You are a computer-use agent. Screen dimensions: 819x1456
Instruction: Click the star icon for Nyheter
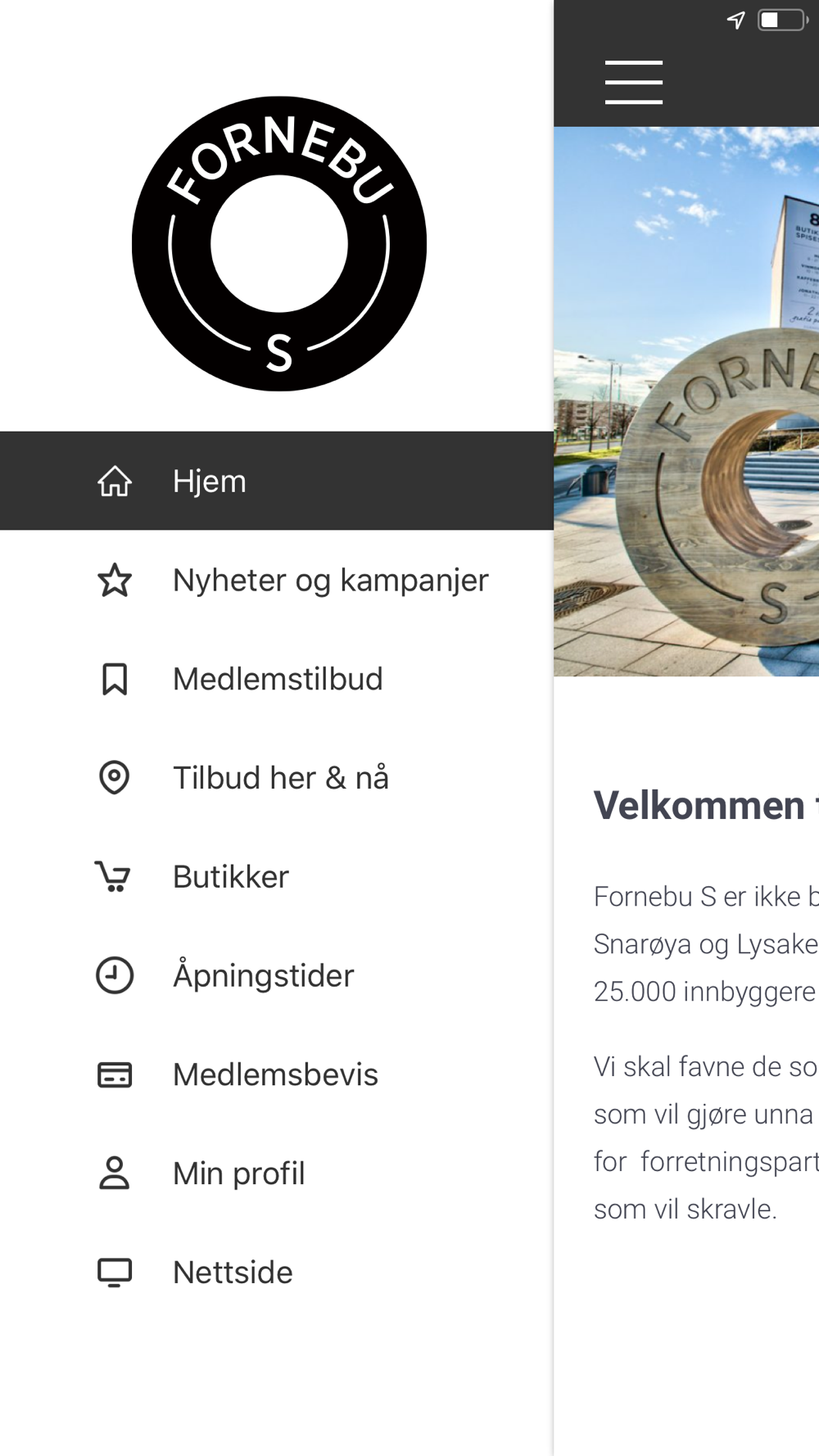coord(115,580)
